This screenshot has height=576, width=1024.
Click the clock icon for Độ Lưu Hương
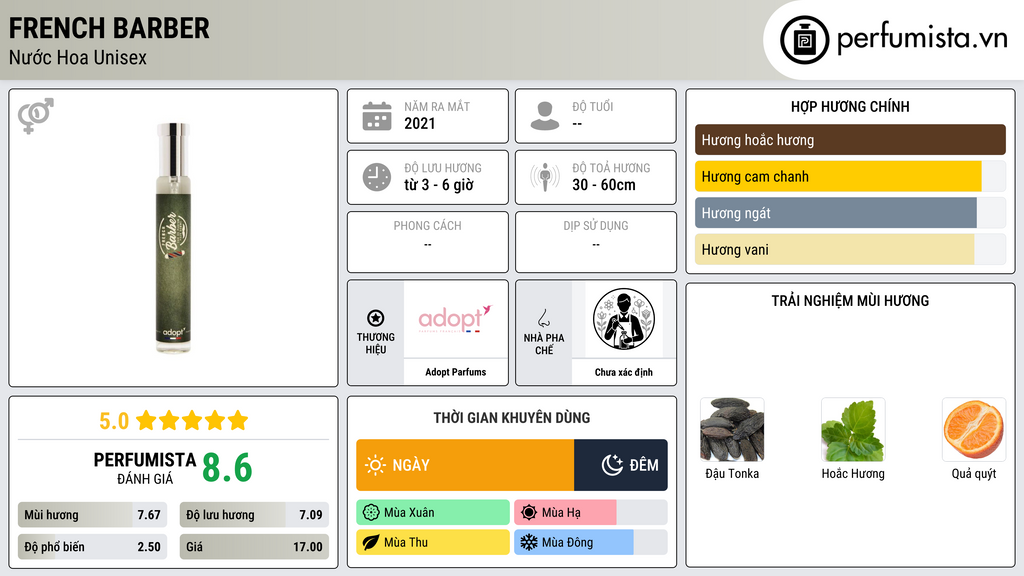click(377, 177)
